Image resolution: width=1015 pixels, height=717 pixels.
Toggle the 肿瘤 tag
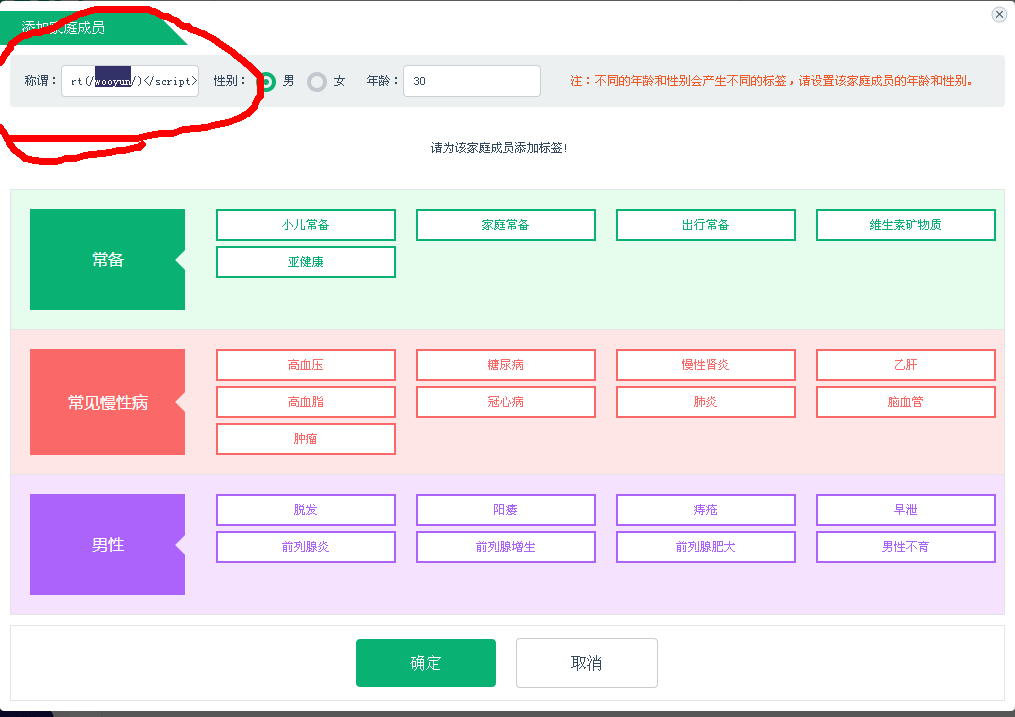tap(306, 439)
